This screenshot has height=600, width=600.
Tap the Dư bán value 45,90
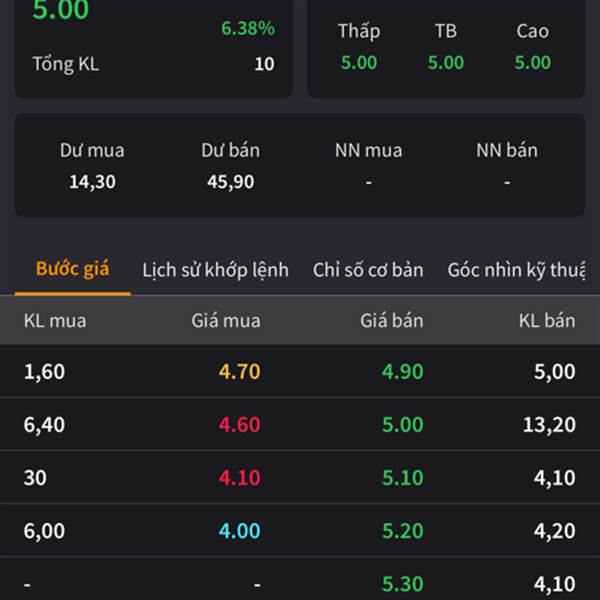[230, 182]
